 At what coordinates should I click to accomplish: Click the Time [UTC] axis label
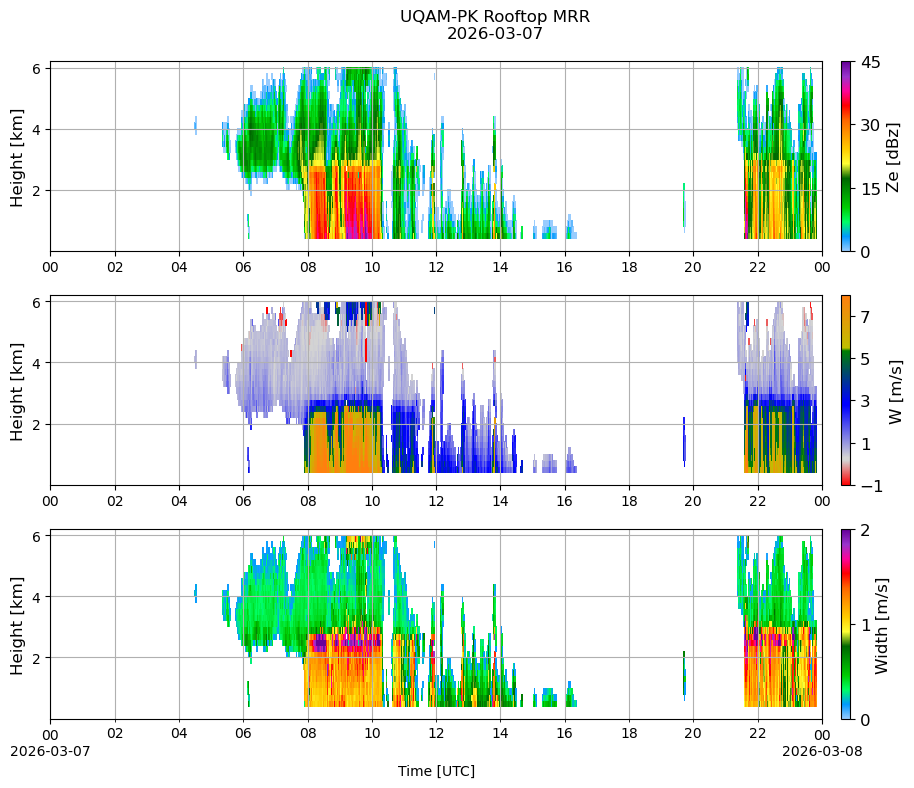(x=436, y=771)
